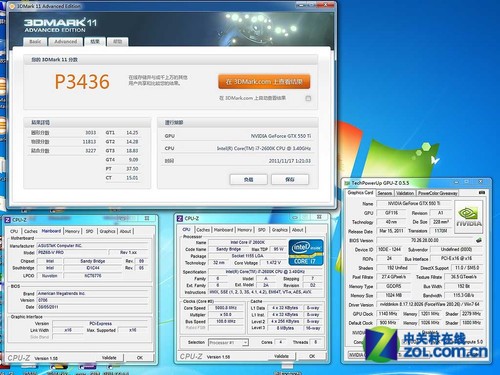This screenshot has width=500, height=375.
Task: Select the 结果 results tab in 3DMark 11
Action: click(95, 41)
